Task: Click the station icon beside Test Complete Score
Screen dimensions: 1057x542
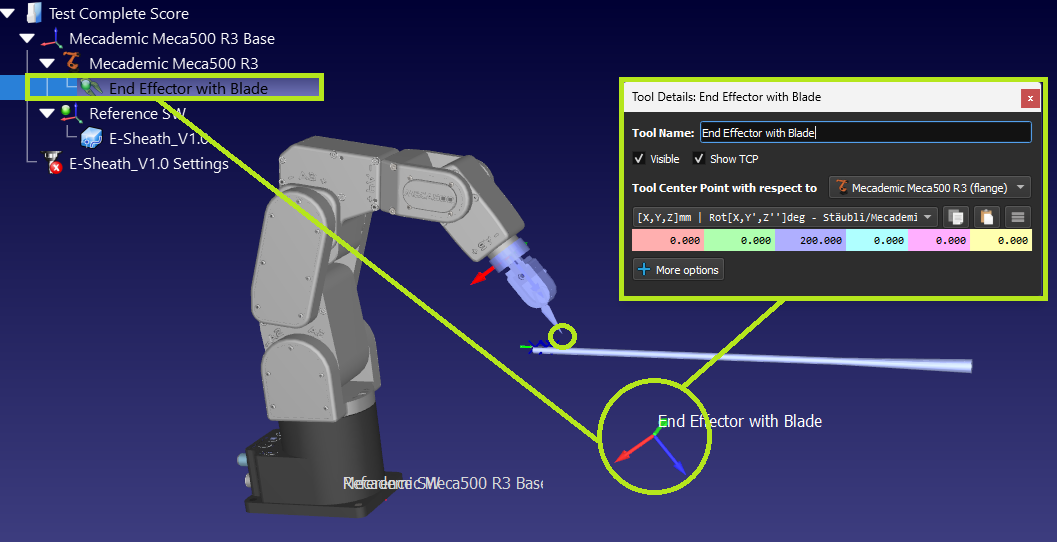Action: (34, 13)
